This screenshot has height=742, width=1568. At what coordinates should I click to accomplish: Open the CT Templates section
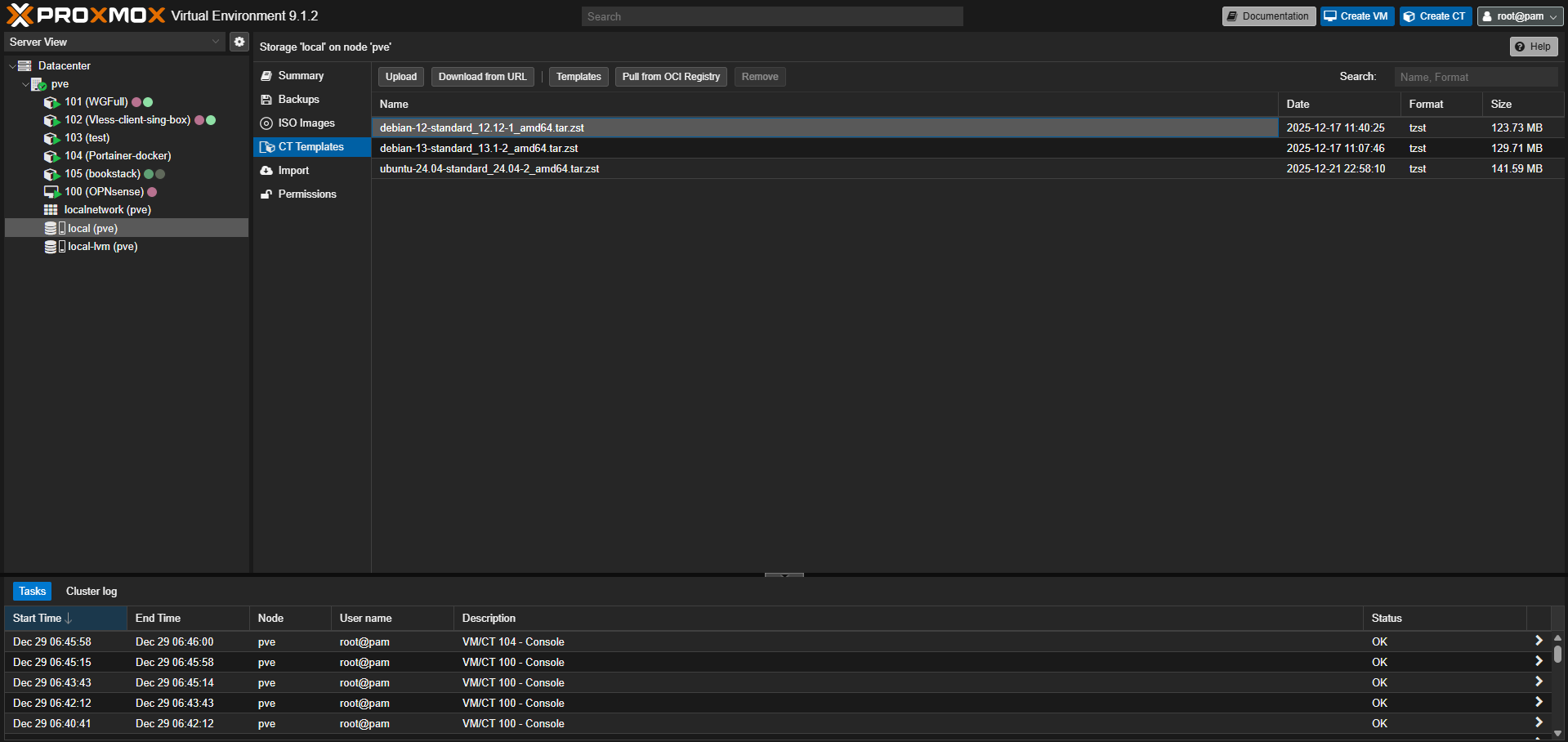click(x=312, y=147)
